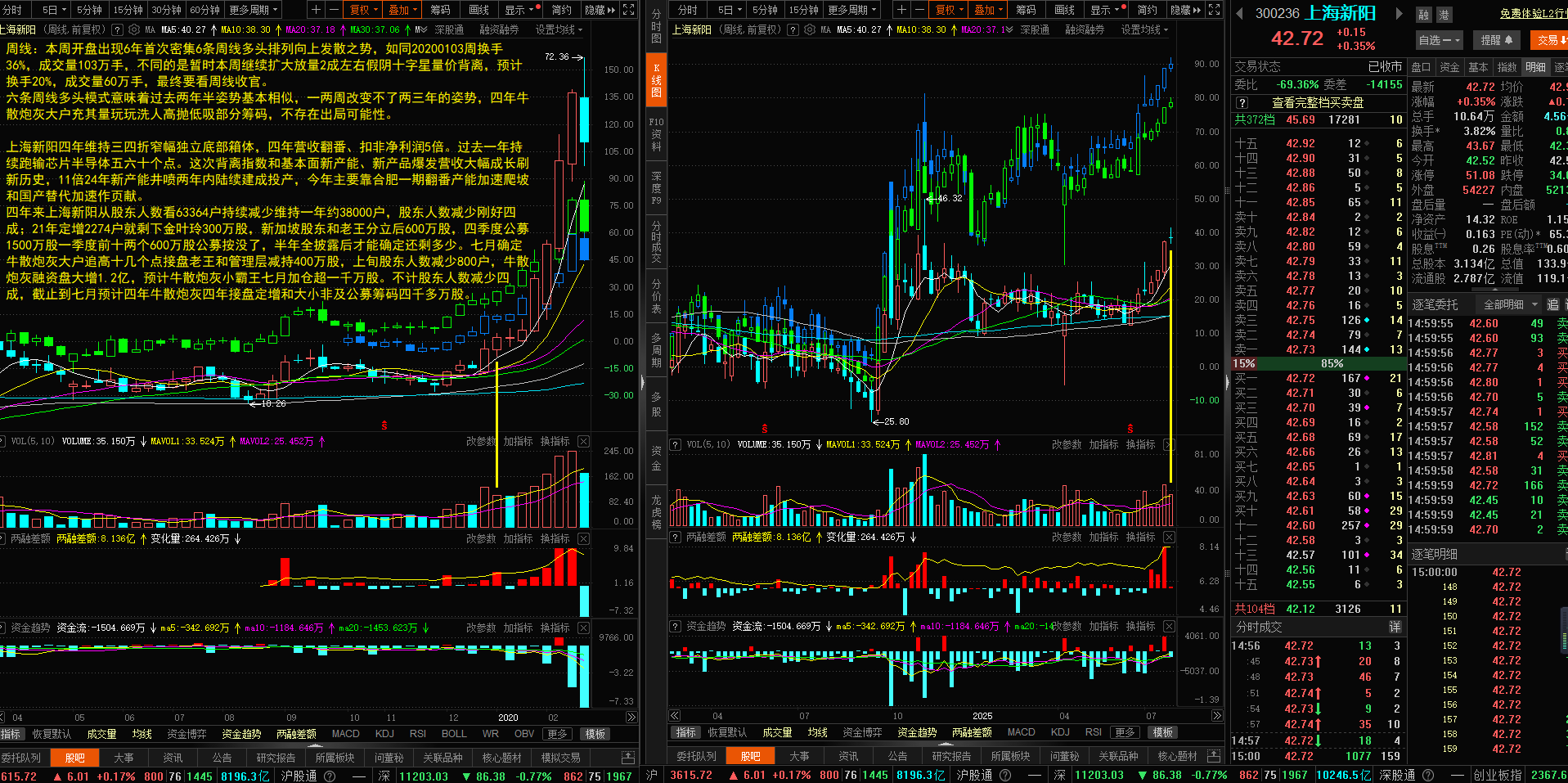Toggle the 成交量 indicator in the left chart
The width and height of the screenshot is (1568, 783).
(x=101, y=734)
